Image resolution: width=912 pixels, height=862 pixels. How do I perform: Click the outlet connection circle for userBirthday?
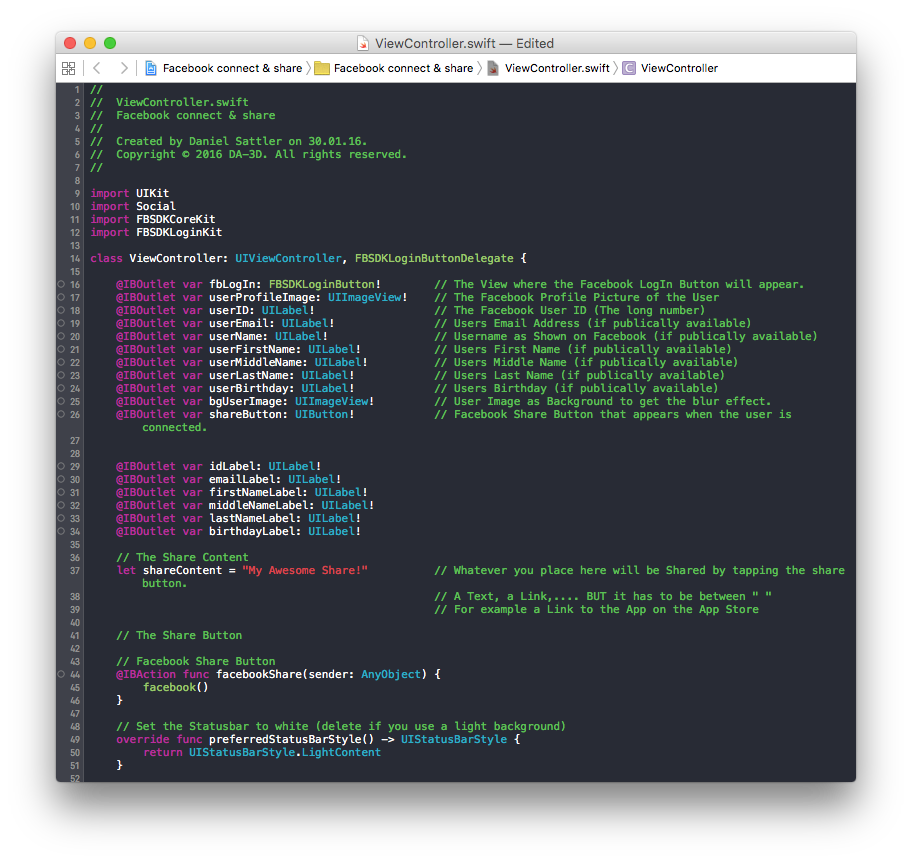[x=61, y=389]
